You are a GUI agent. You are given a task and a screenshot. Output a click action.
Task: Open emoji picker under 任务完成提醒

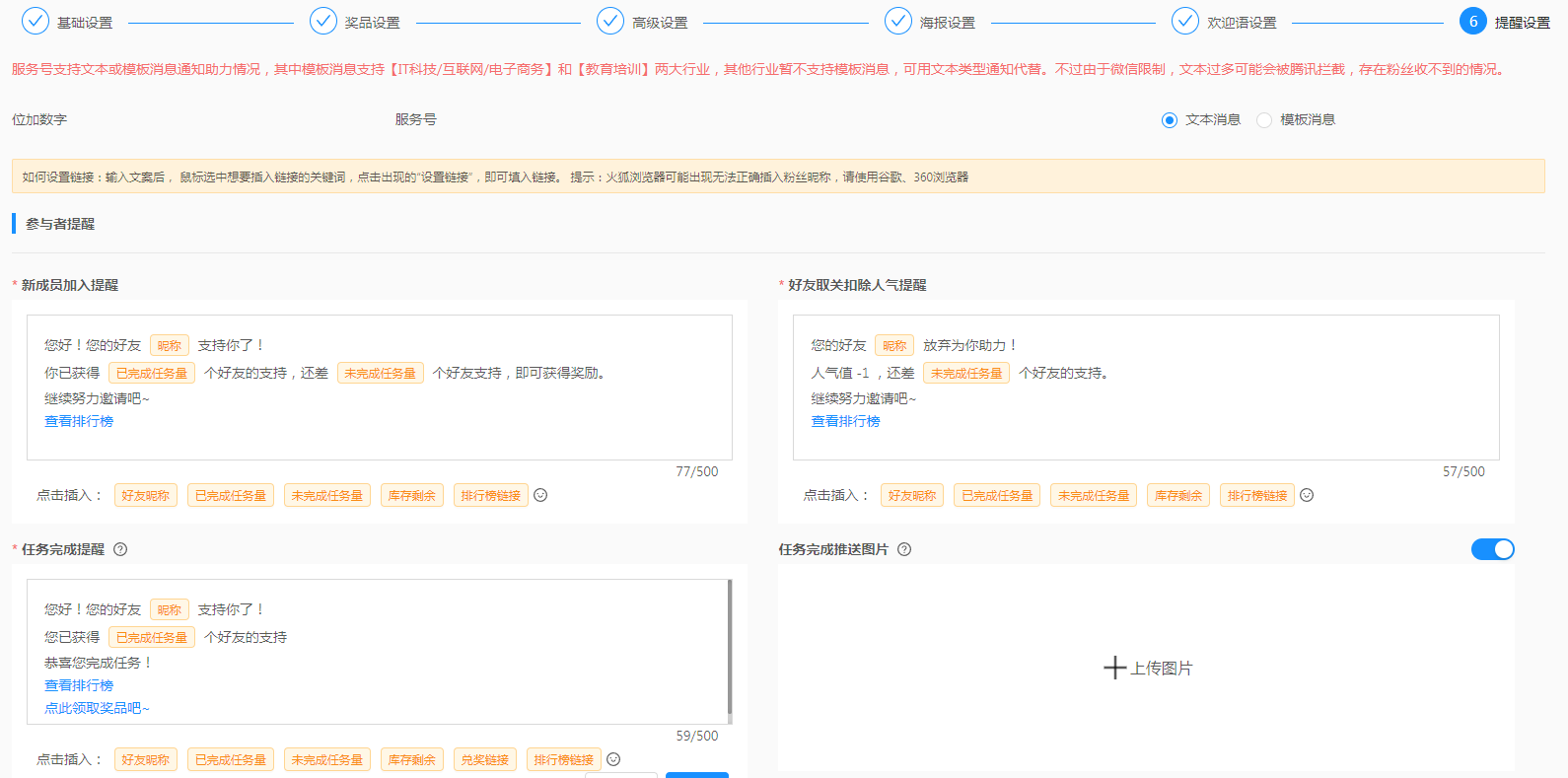tap(613, 759)
